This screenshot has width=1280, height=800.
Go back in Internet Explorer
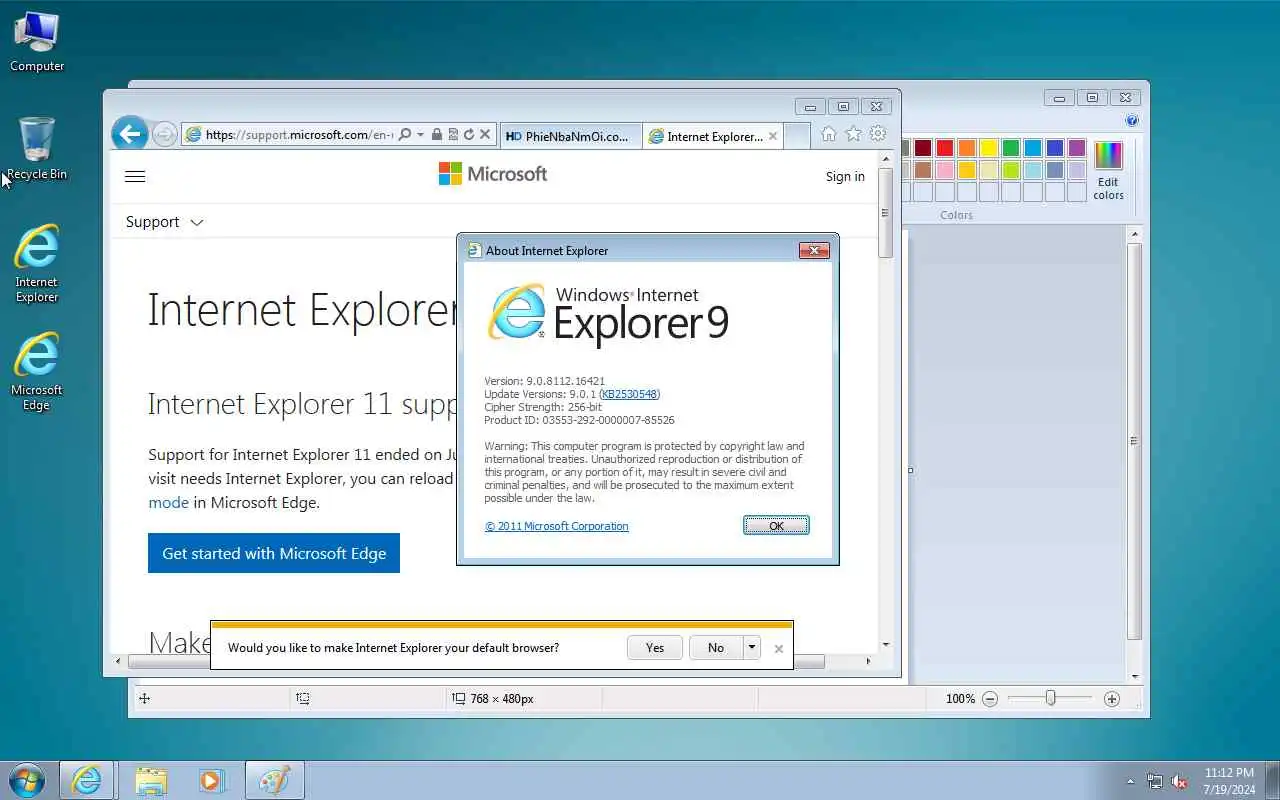(129, 134)
